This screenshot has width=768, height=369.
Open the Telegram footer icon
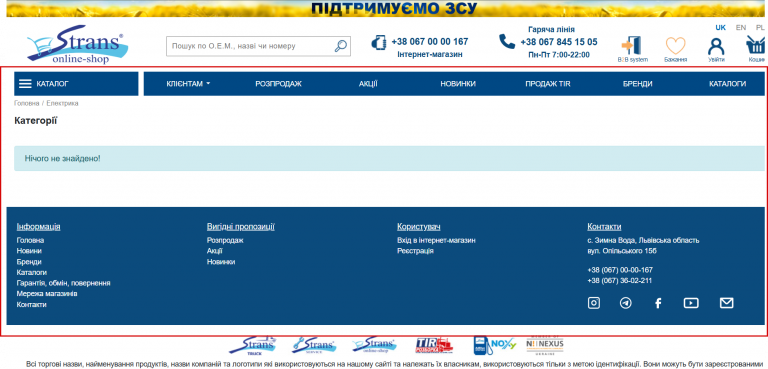pyautogui.click(x=625, y=303)
